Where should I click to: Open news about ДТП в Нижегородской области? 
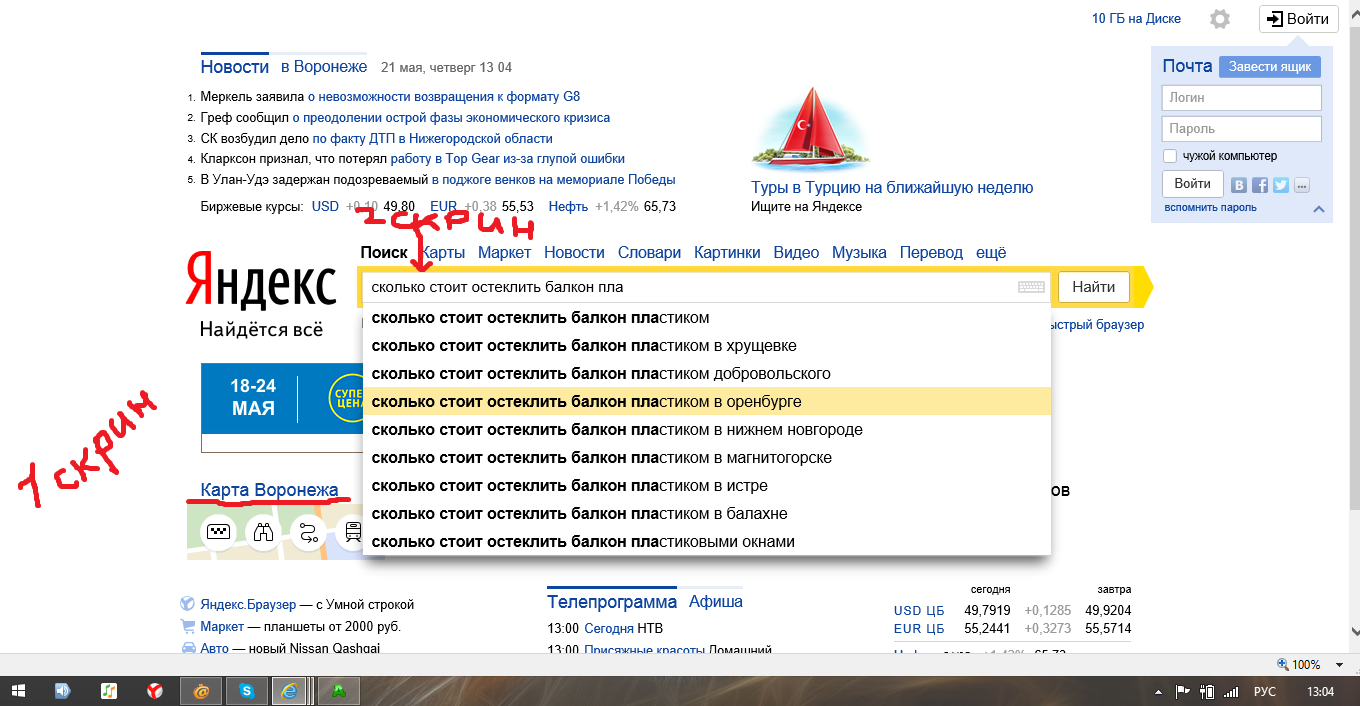click(432, 138)
